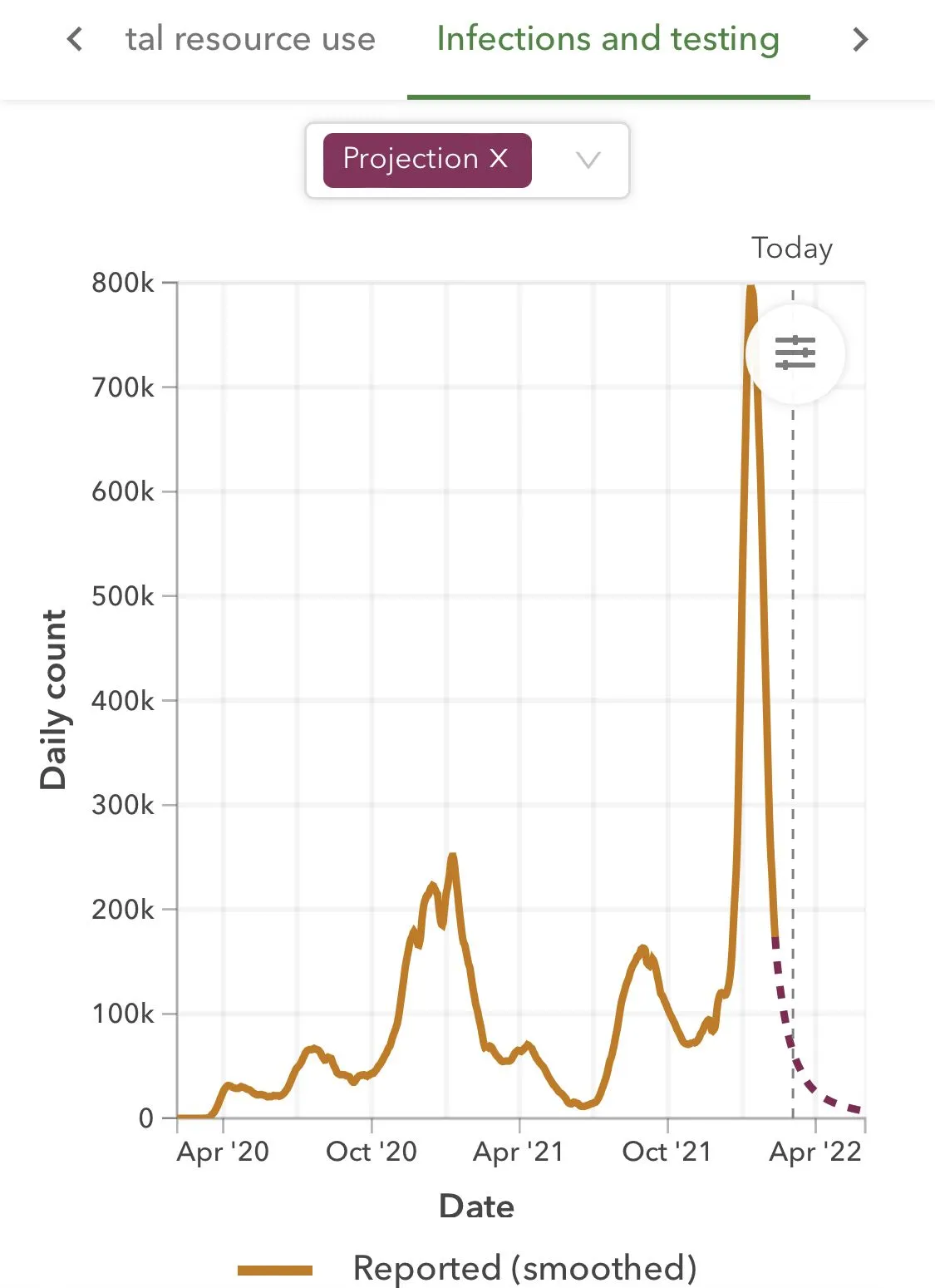935x1288 pixels.
Task: Go to the "tal resource use" tab
Action: (250, 39)
